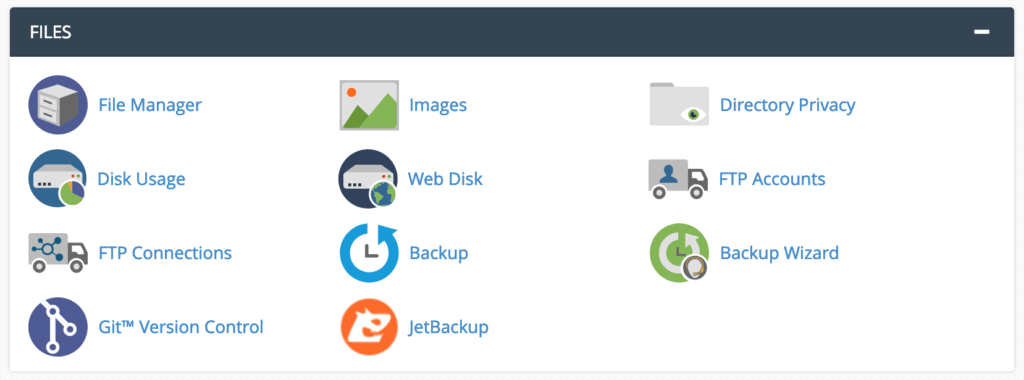Open the File Manager cabinet icon
The height and width of the screenshot is (380, 1024).
point(58,104)
